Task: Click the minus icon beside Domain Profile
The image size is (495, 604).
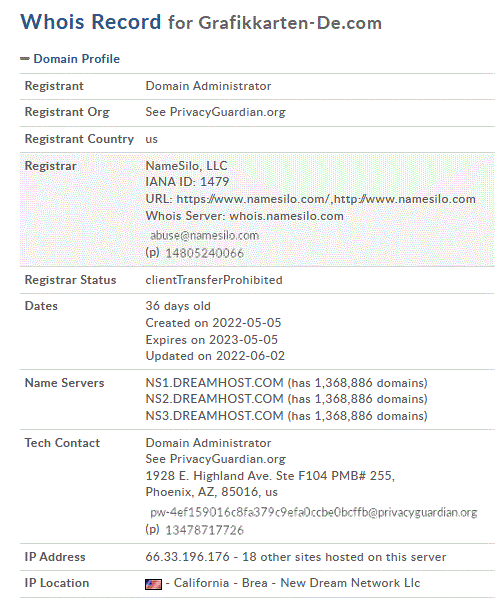Action: pos(25,59)
